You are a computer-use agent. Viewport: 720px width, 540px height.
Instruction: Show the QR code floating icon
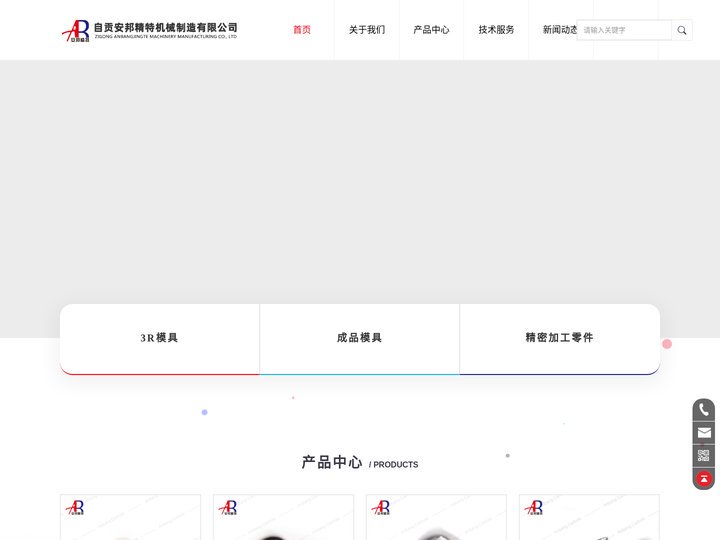tap(703, 456)
